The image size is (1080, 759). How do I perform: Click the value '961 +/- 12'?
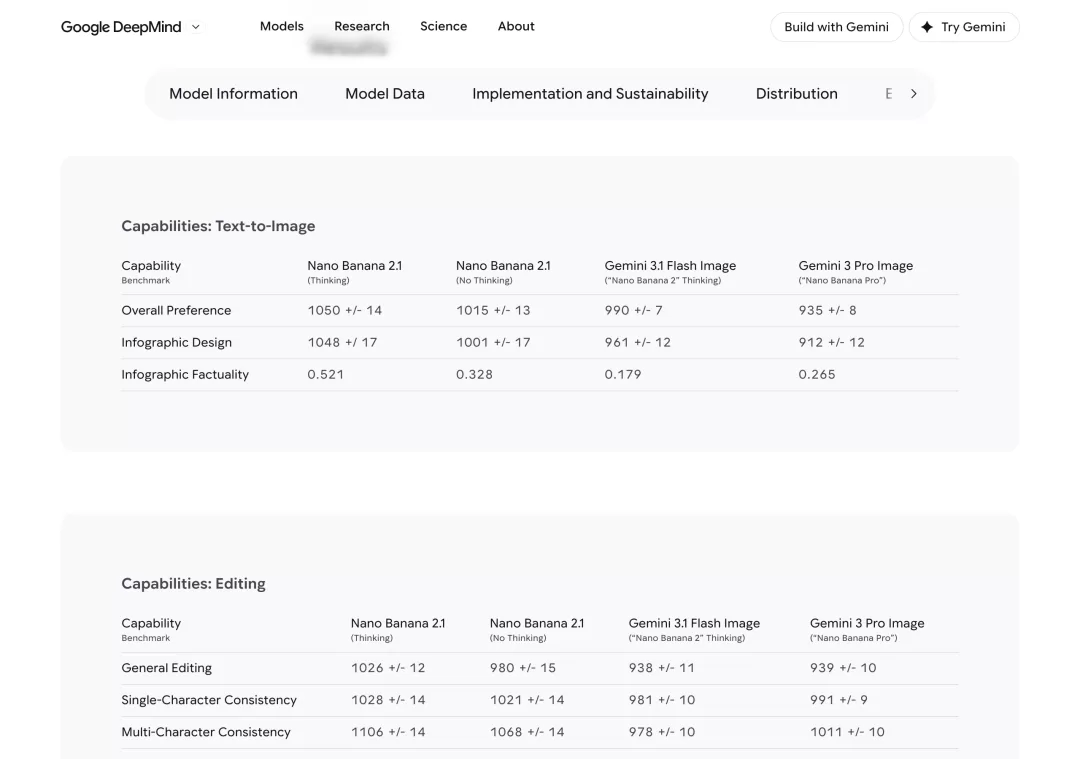[x=638, y=342]
